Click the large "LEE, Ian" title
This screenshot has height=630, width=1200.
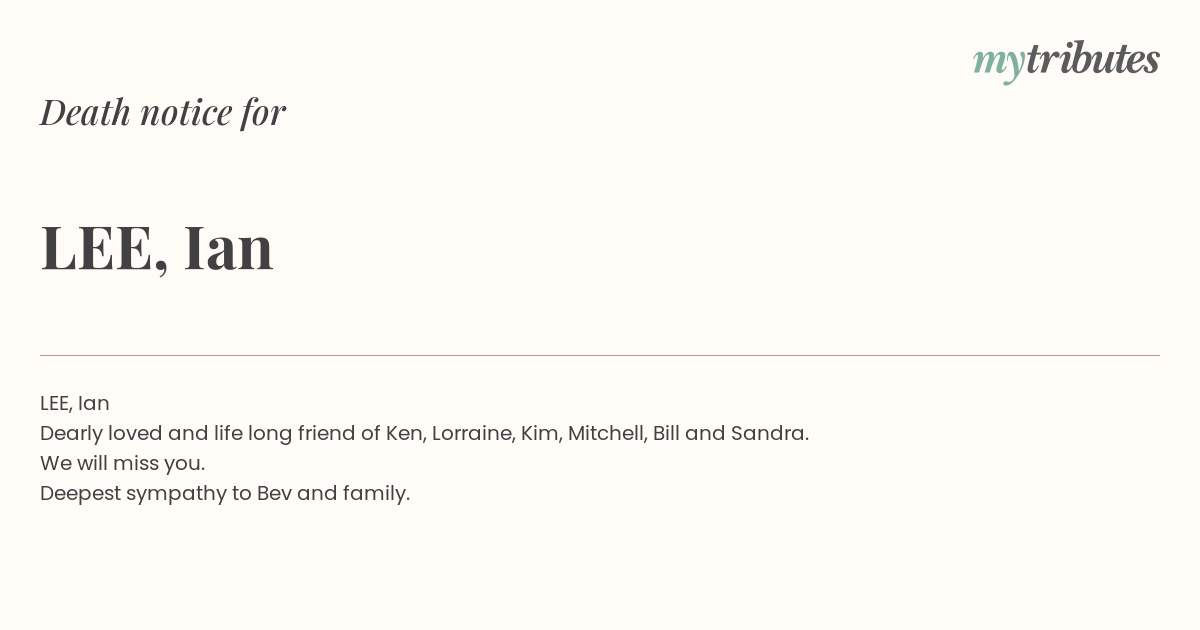coord(157,247)
